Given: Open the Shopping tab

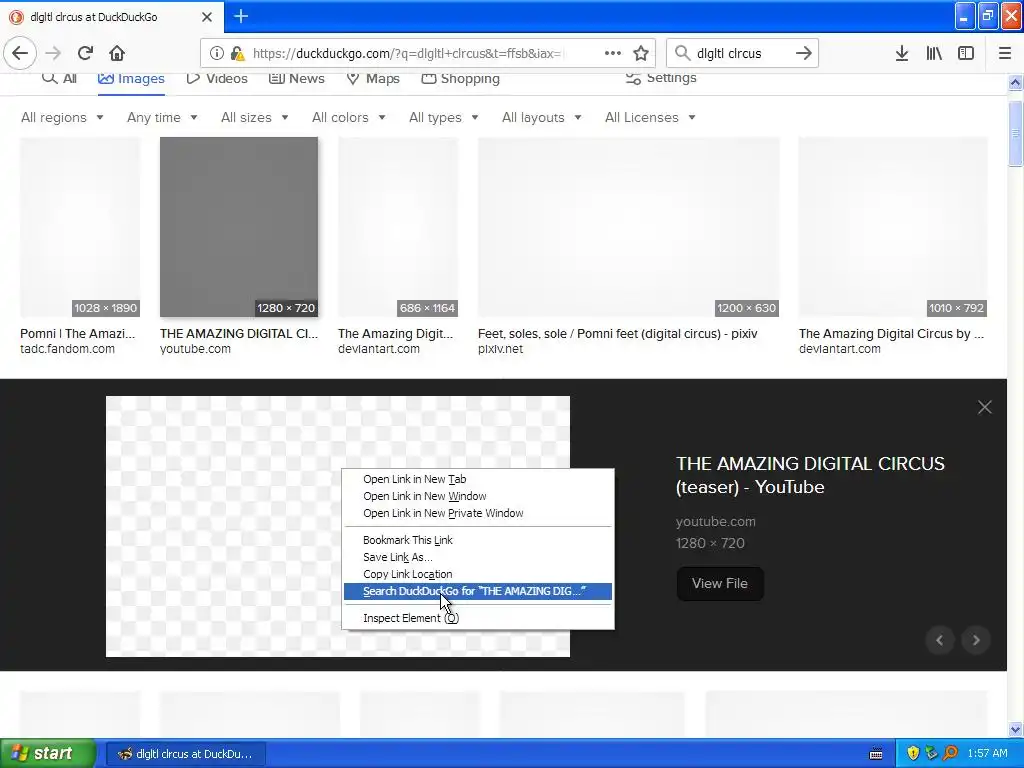Looking at the screenshot, I should (460, 78).
